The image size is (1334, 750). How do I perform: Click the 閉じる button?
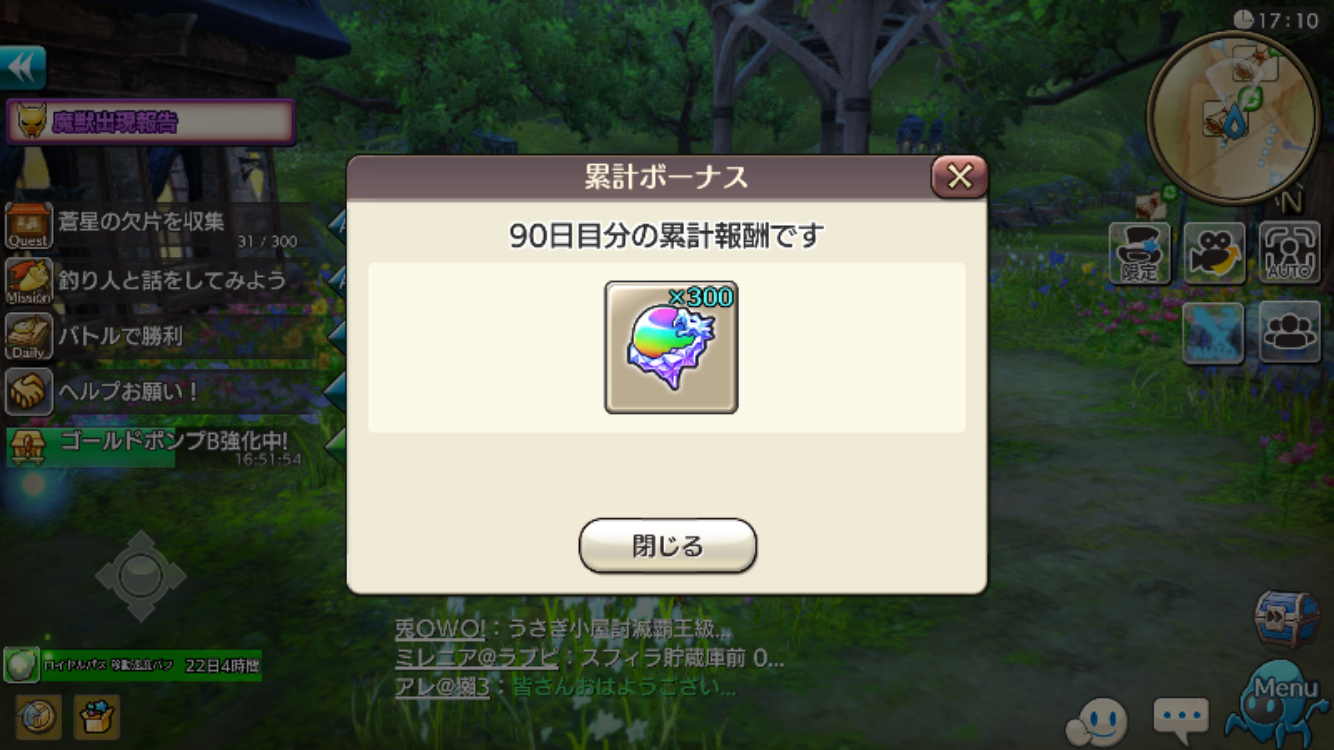667,546
